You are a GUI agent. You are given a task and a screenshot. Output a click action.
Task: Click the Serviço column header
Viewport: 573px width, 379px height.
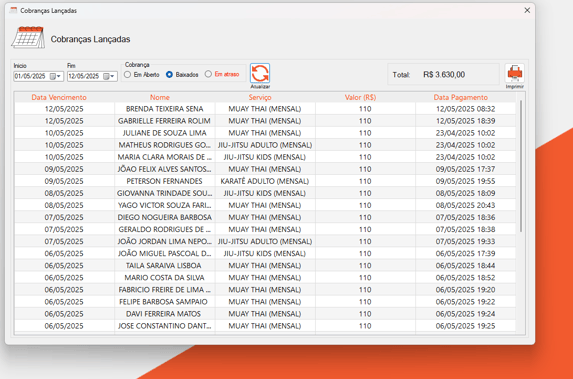[x=260, y=97]
